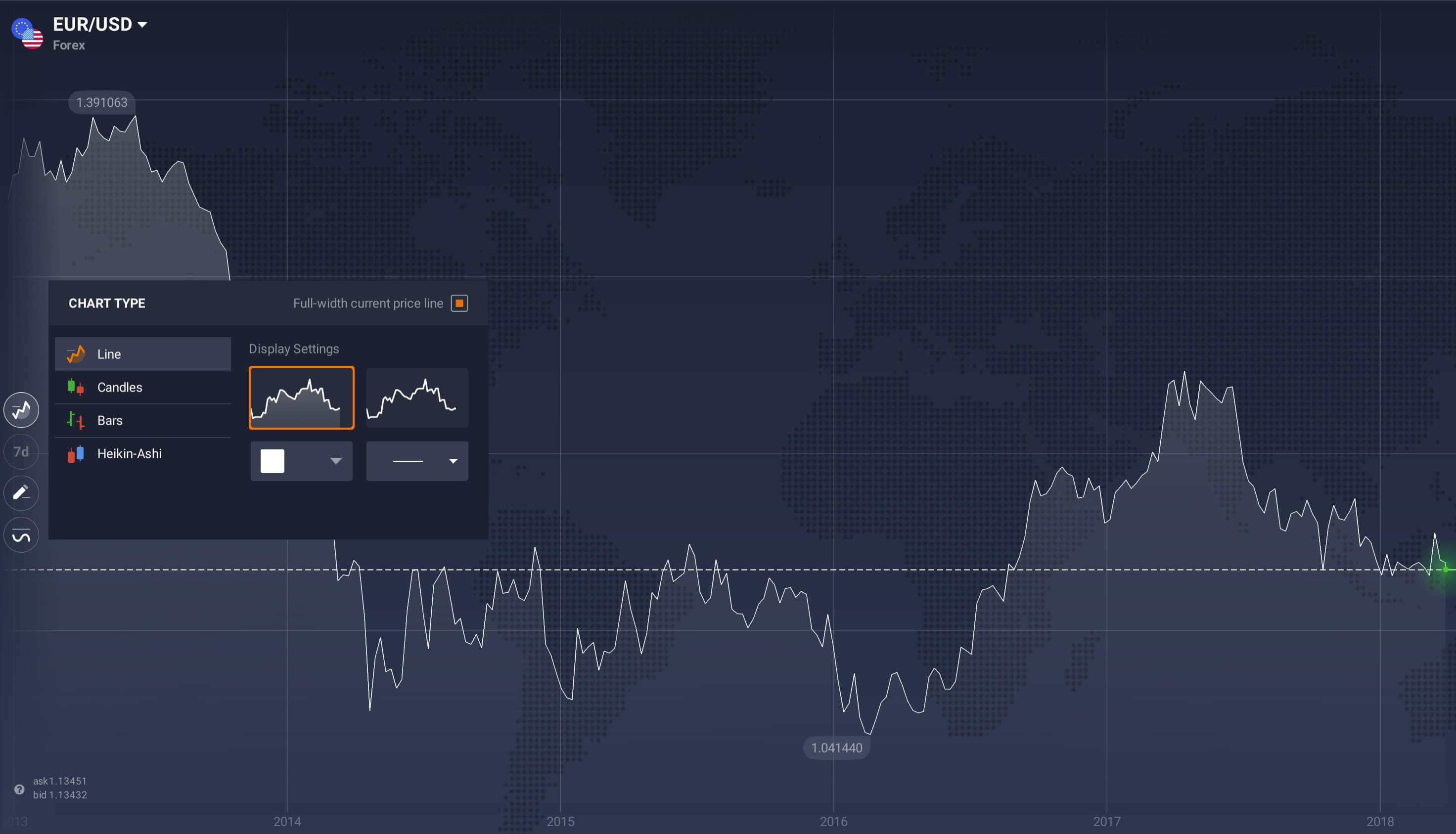Open the Display Settings panel

tap(293, 349)
